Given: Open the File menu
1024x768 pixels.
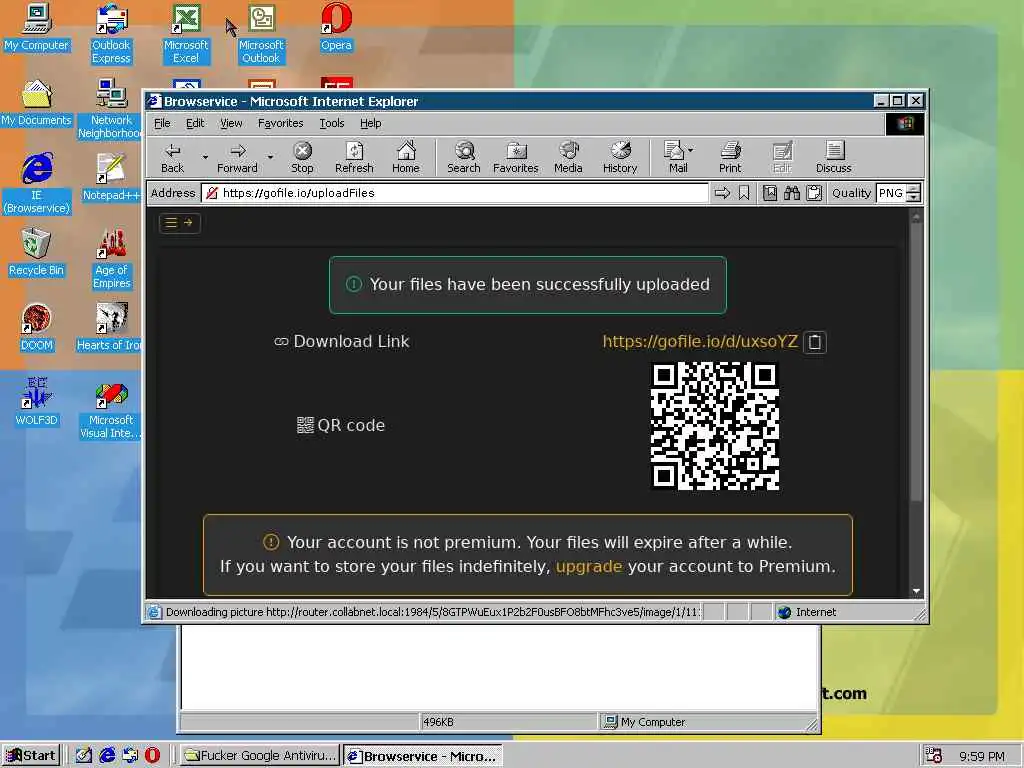Looking at the screenshot, I should pos(162,123).
